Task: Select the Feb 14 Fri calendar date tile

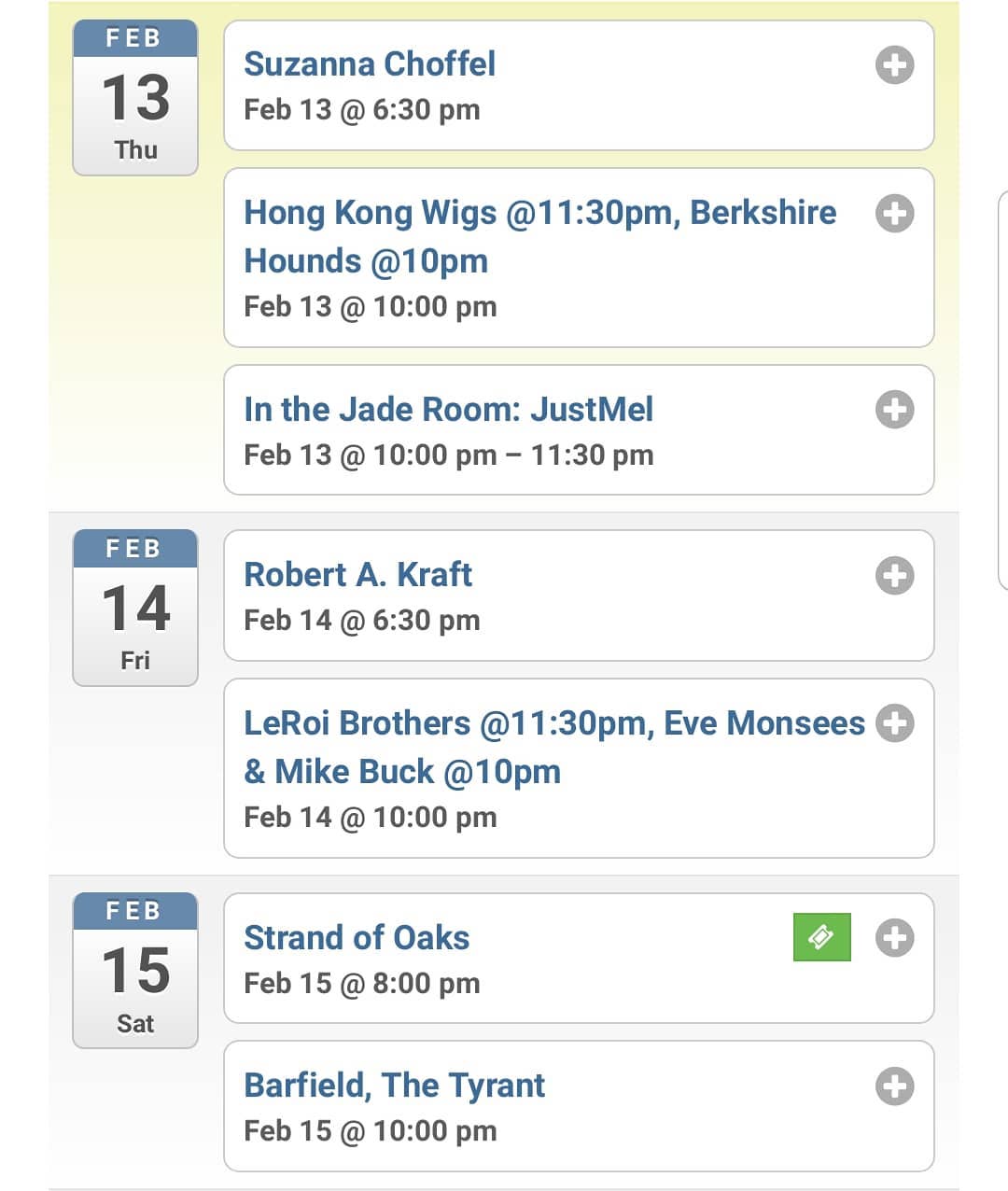Action: pos(135,608)
